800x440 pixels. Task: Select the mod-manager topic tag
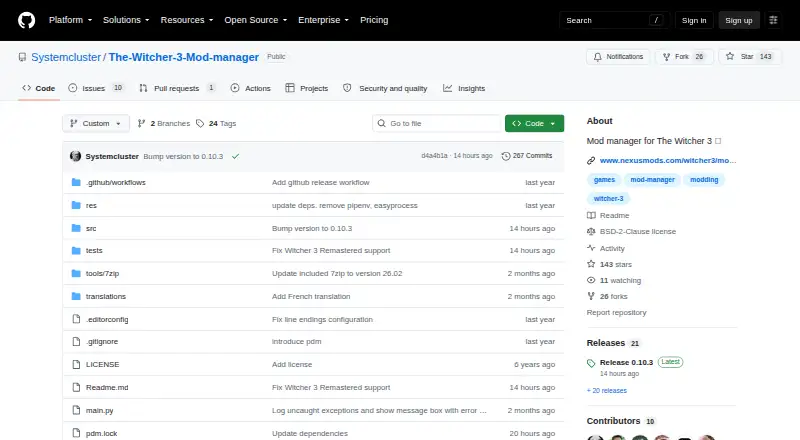[x=653, y=180]
